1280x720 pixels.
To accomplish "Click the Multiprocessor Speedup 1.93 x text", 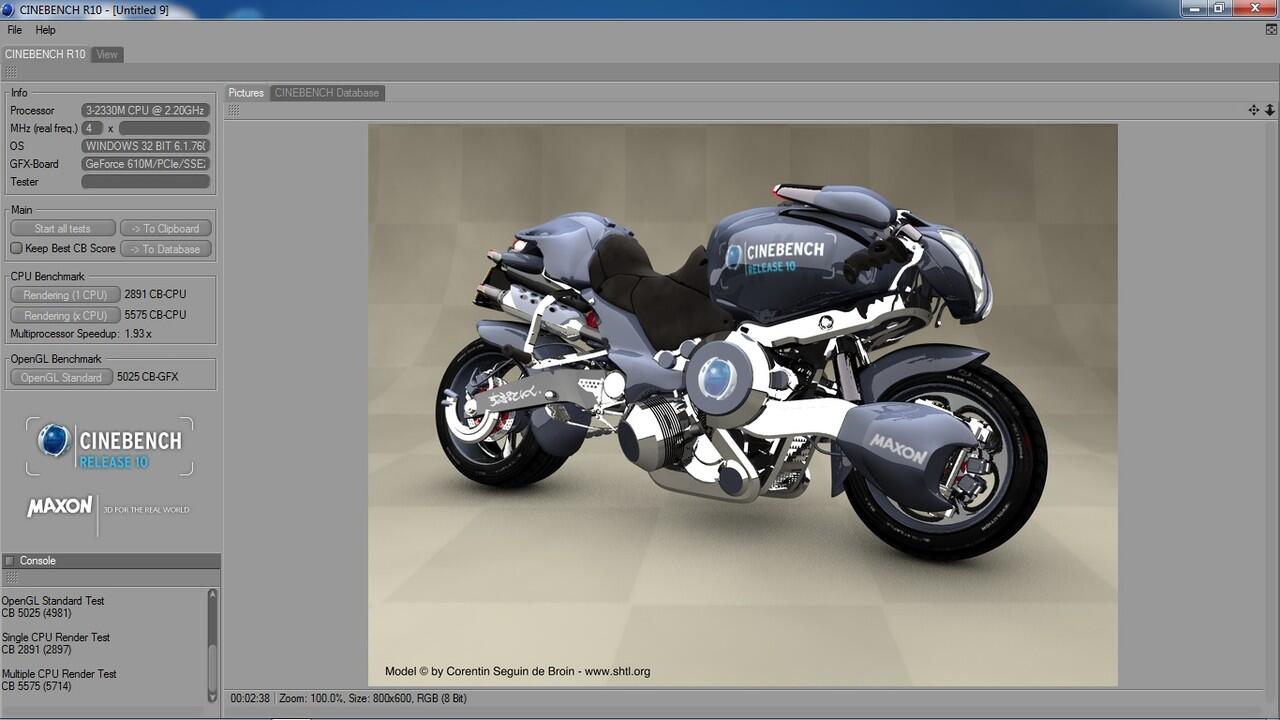I will click(81, 334).
